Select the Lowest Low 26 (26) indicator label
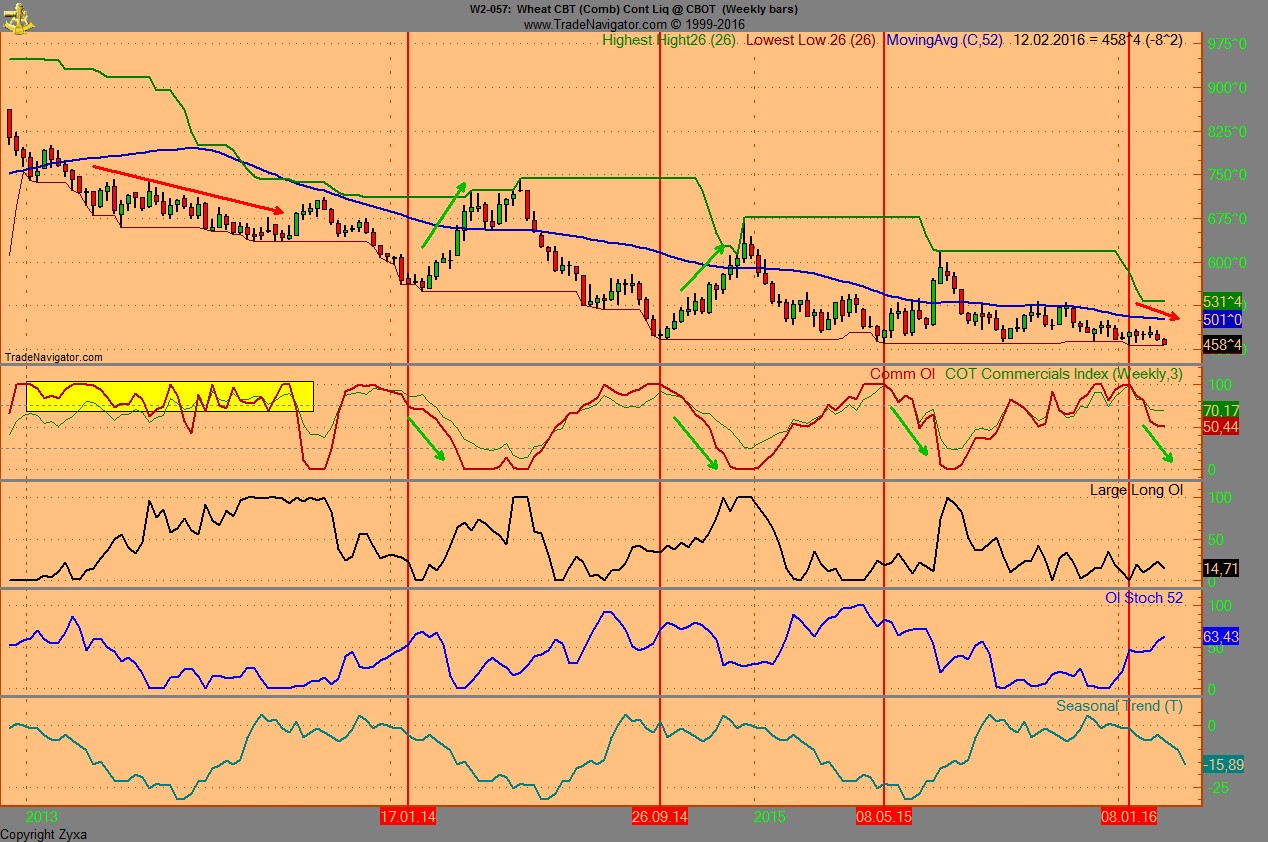The image size is (1268, 842). coord(810,42)
